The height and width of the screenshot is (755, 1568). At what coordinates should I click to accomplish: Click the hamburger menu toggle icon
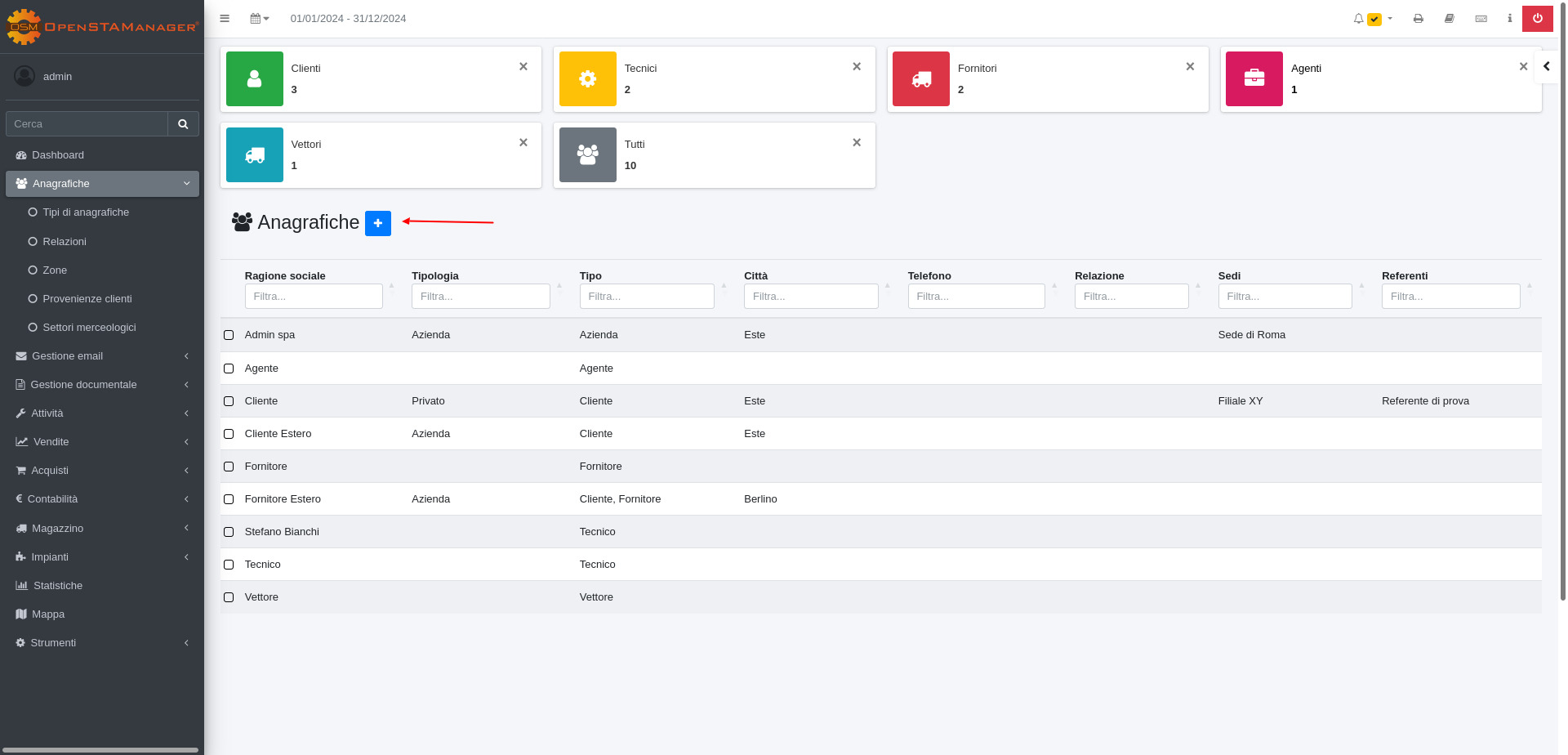(225, 18)
